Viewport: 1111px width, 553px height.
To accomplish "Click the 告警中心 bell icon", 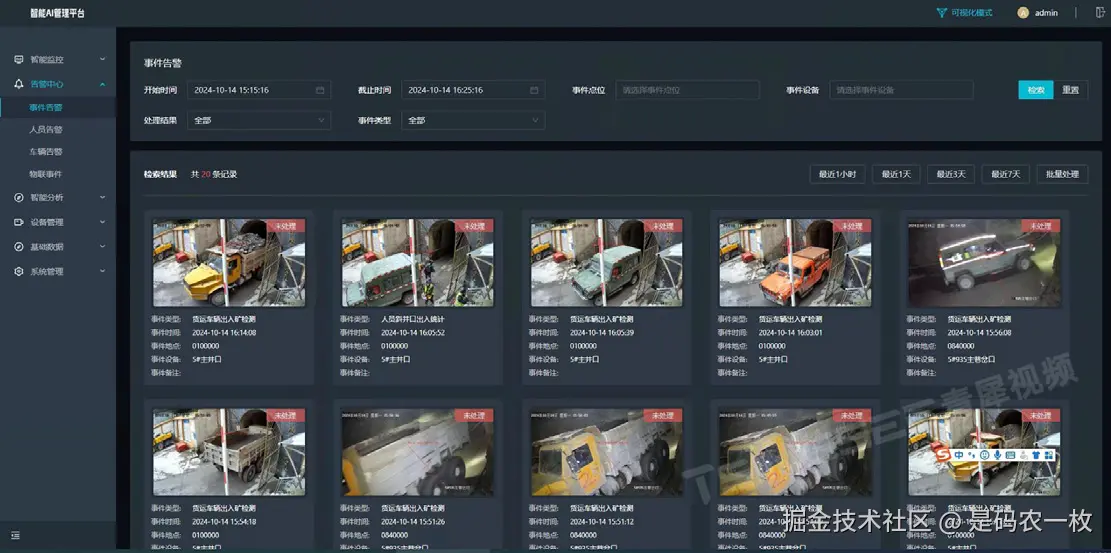I will click(19, 84).
